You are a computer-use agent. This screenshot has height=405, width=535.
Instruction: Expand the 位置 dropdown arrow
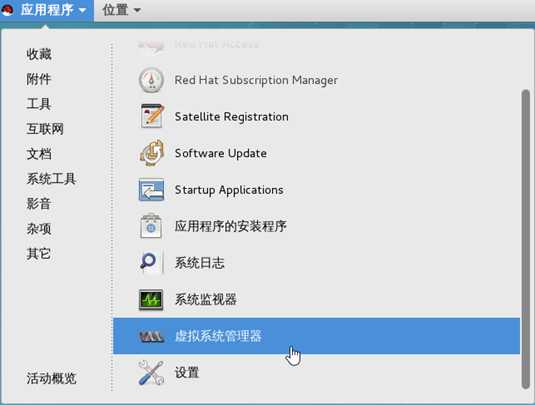[x=137, y=10]
